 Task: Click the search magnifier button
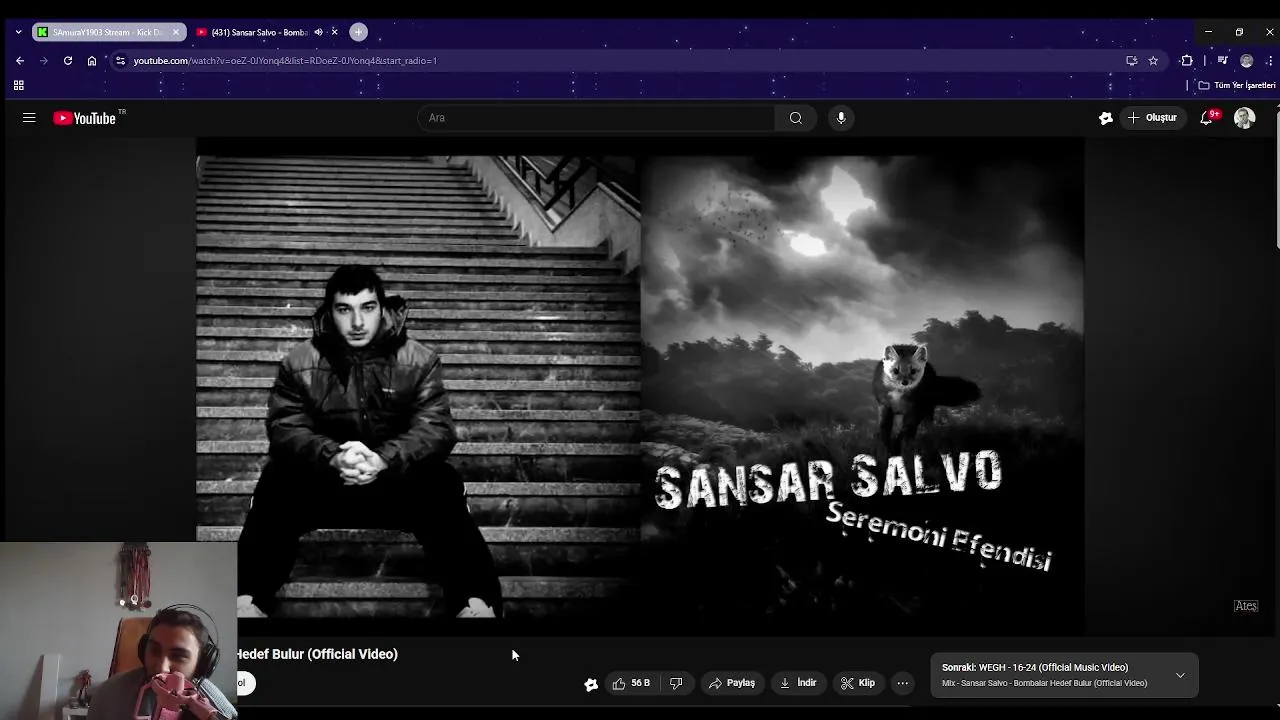pos(795,118)
